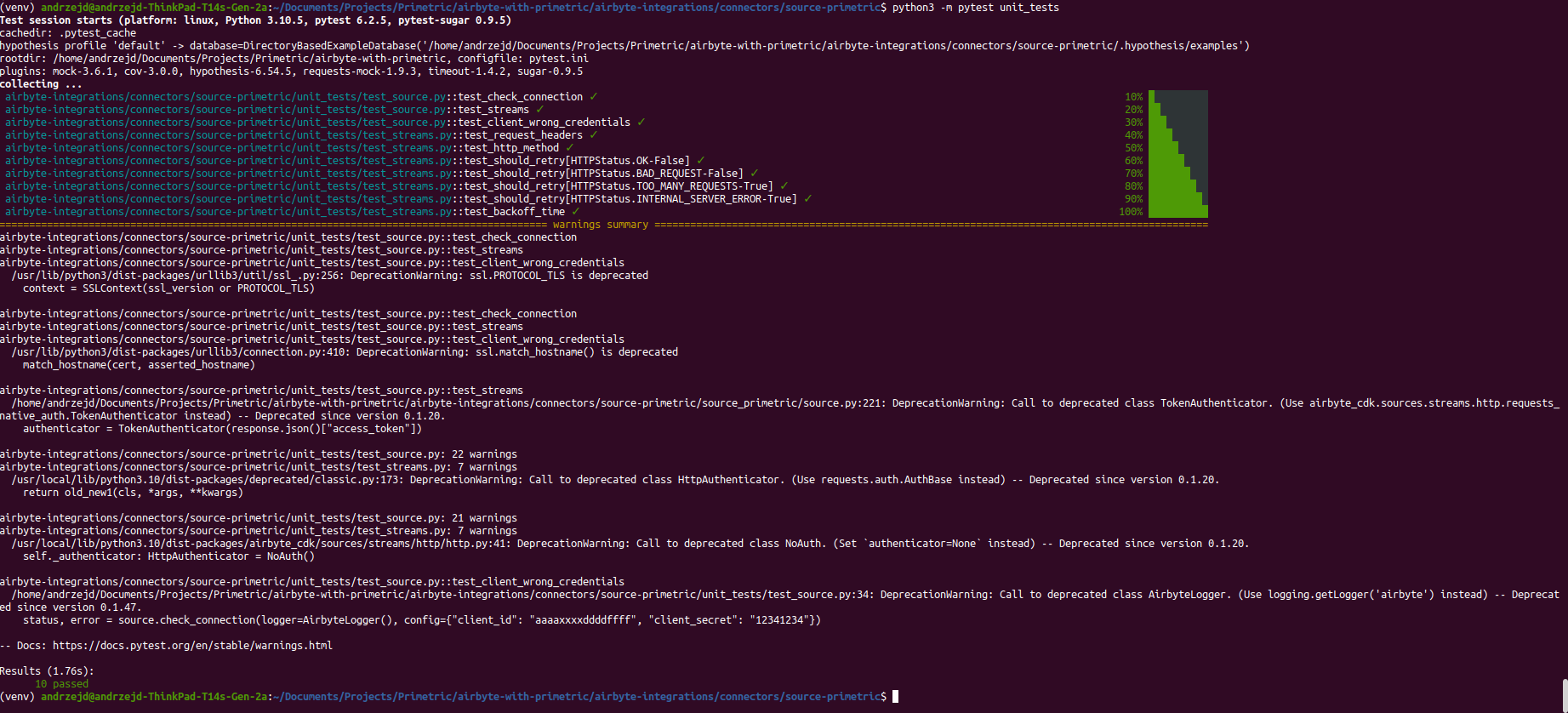Click the deprecated class HttpAuthenticator warning line
The width and height of the screenshot is (1568, 713).
615,480
